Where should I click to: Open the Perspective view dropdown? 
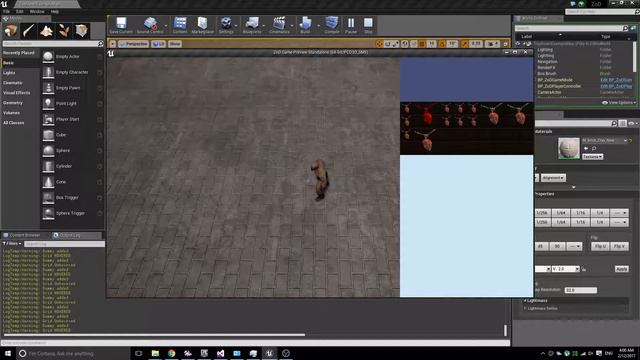click(133, 44)
